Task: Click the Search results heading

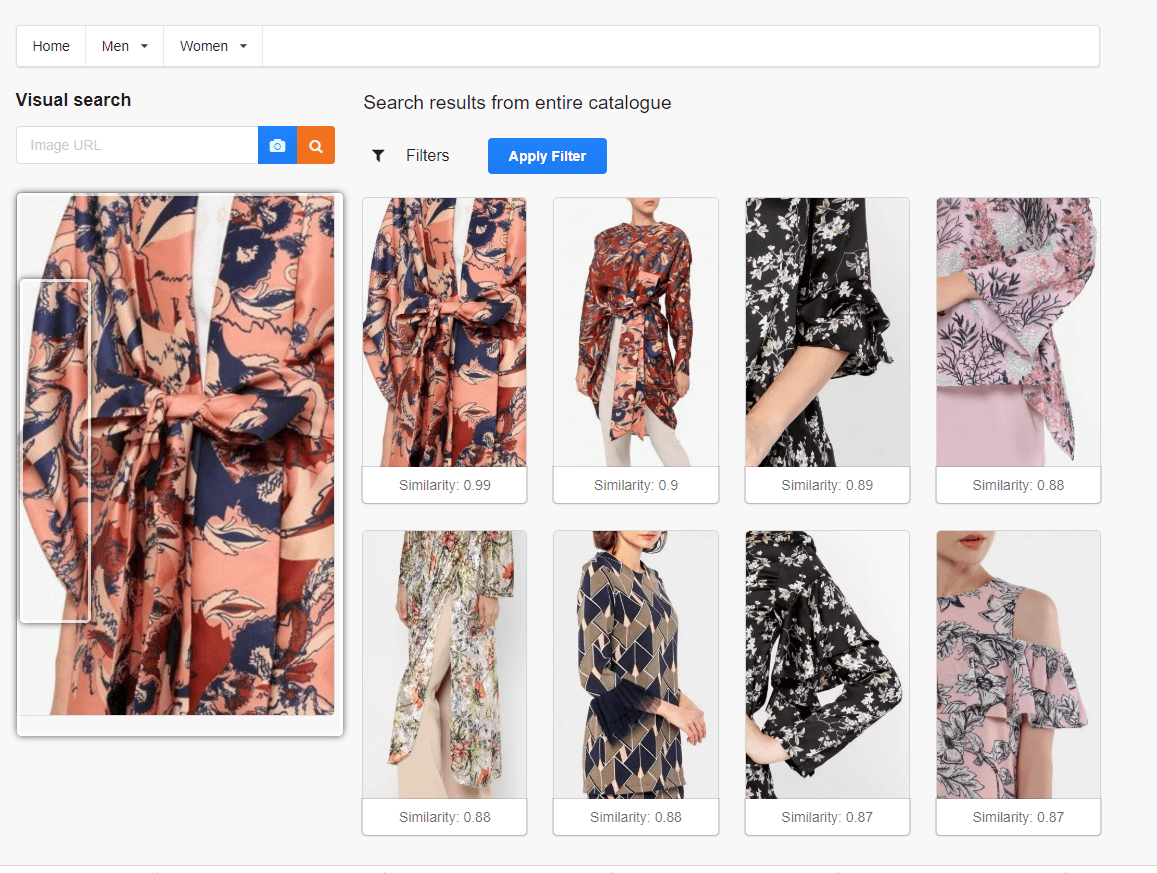Action: pyautogui.click(x=517, y=102)
